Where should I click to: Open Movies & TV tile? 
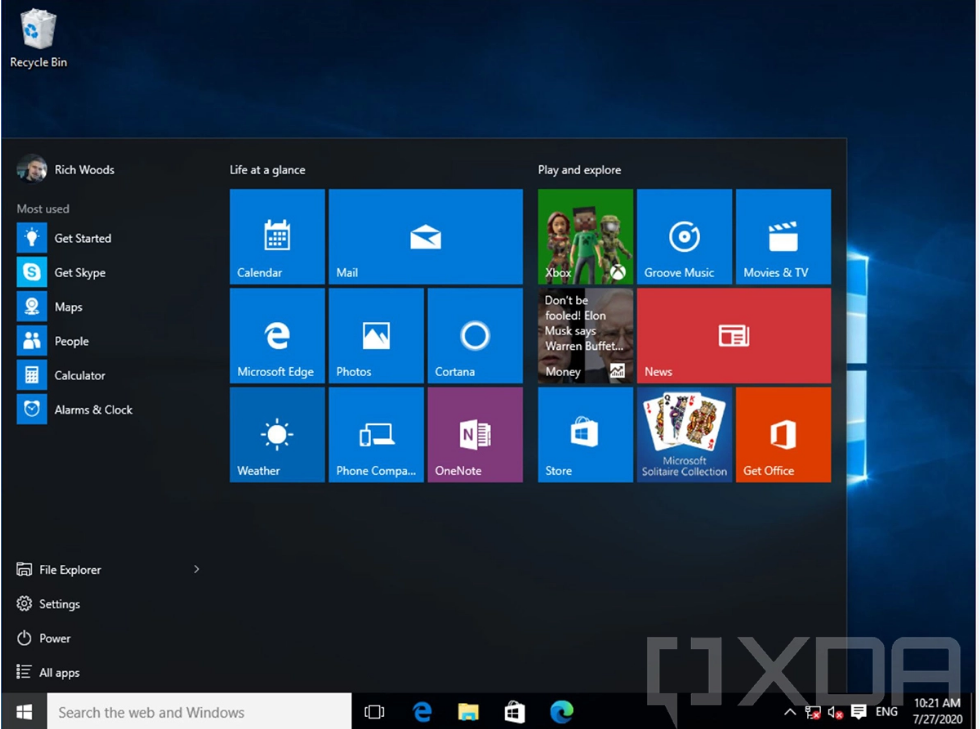(x=783, y=237)
